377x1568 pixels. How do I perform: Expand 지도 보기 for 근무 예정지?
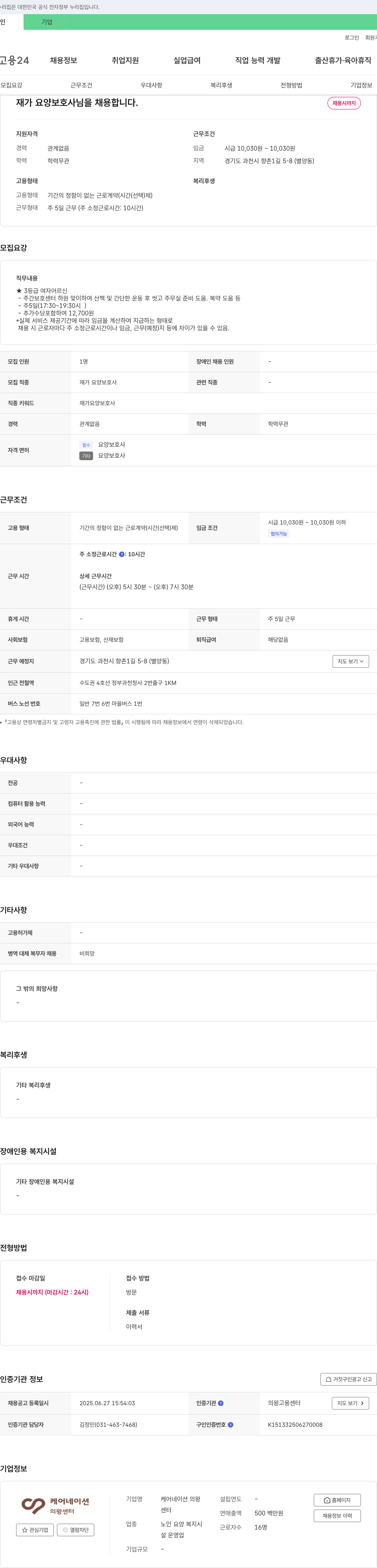[351, 661]
